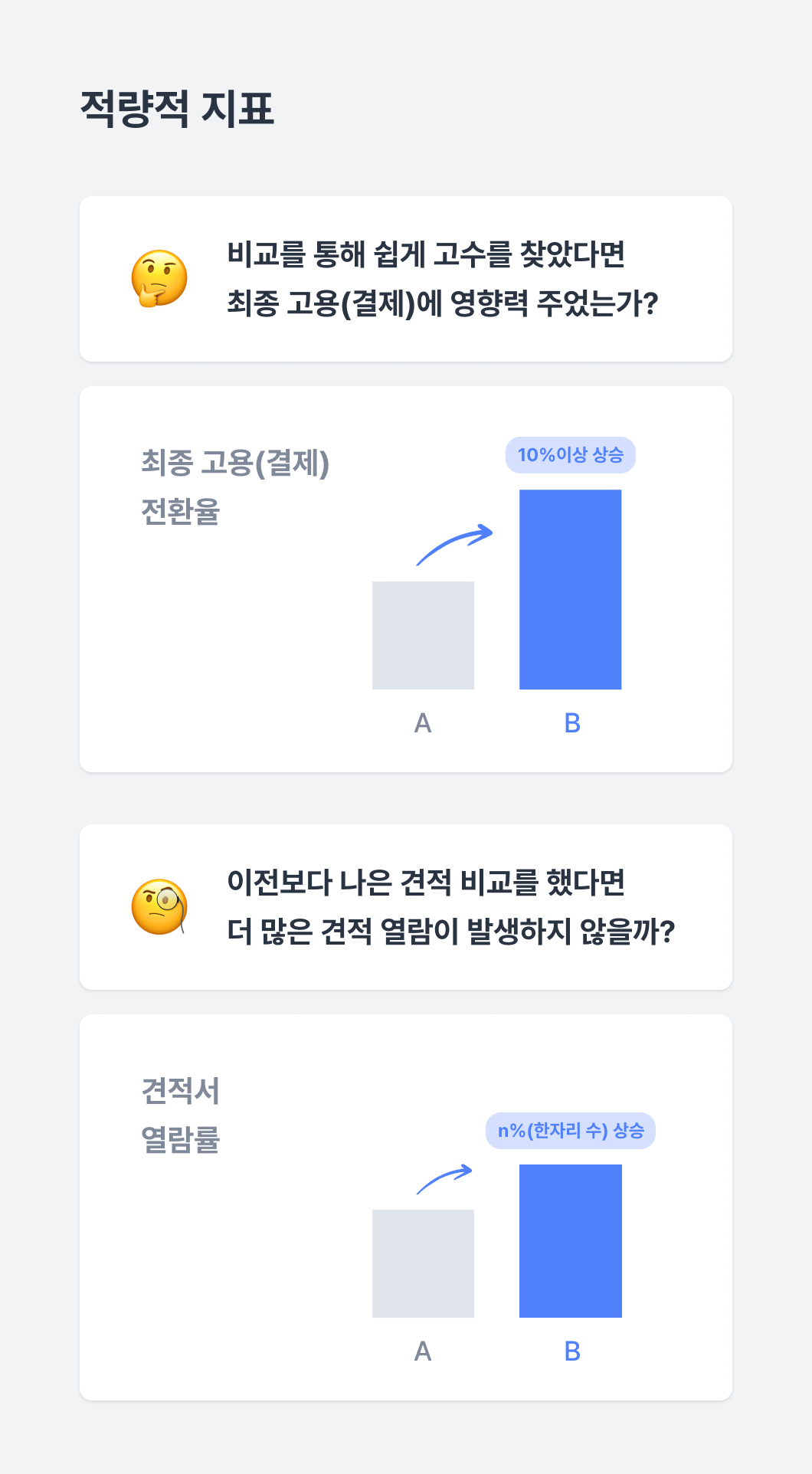Click the monocle face emoji
812x1474 pixels.
[159, 907]
